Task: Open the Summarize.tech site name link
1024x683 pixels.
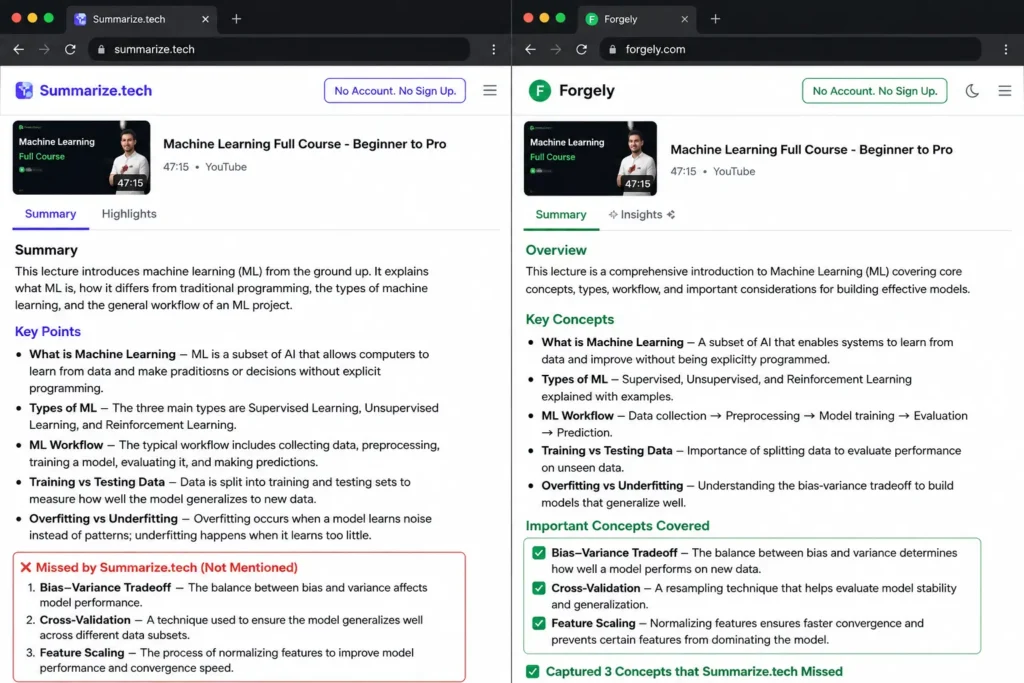Action: click(x=96, y=91)
